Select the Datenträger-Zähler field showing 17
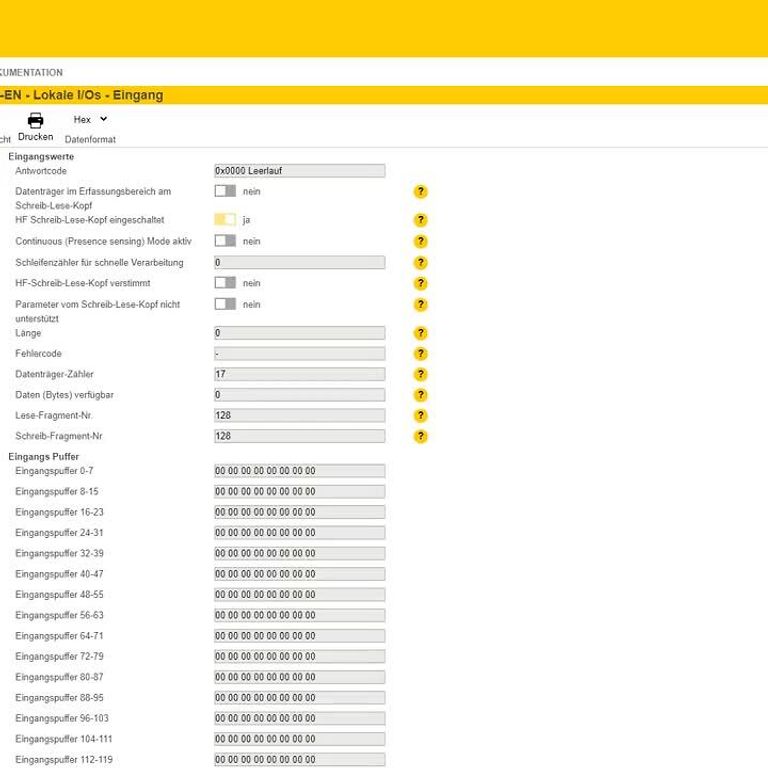Viewport: 768px width, 768px height. (x=299, y=374)
